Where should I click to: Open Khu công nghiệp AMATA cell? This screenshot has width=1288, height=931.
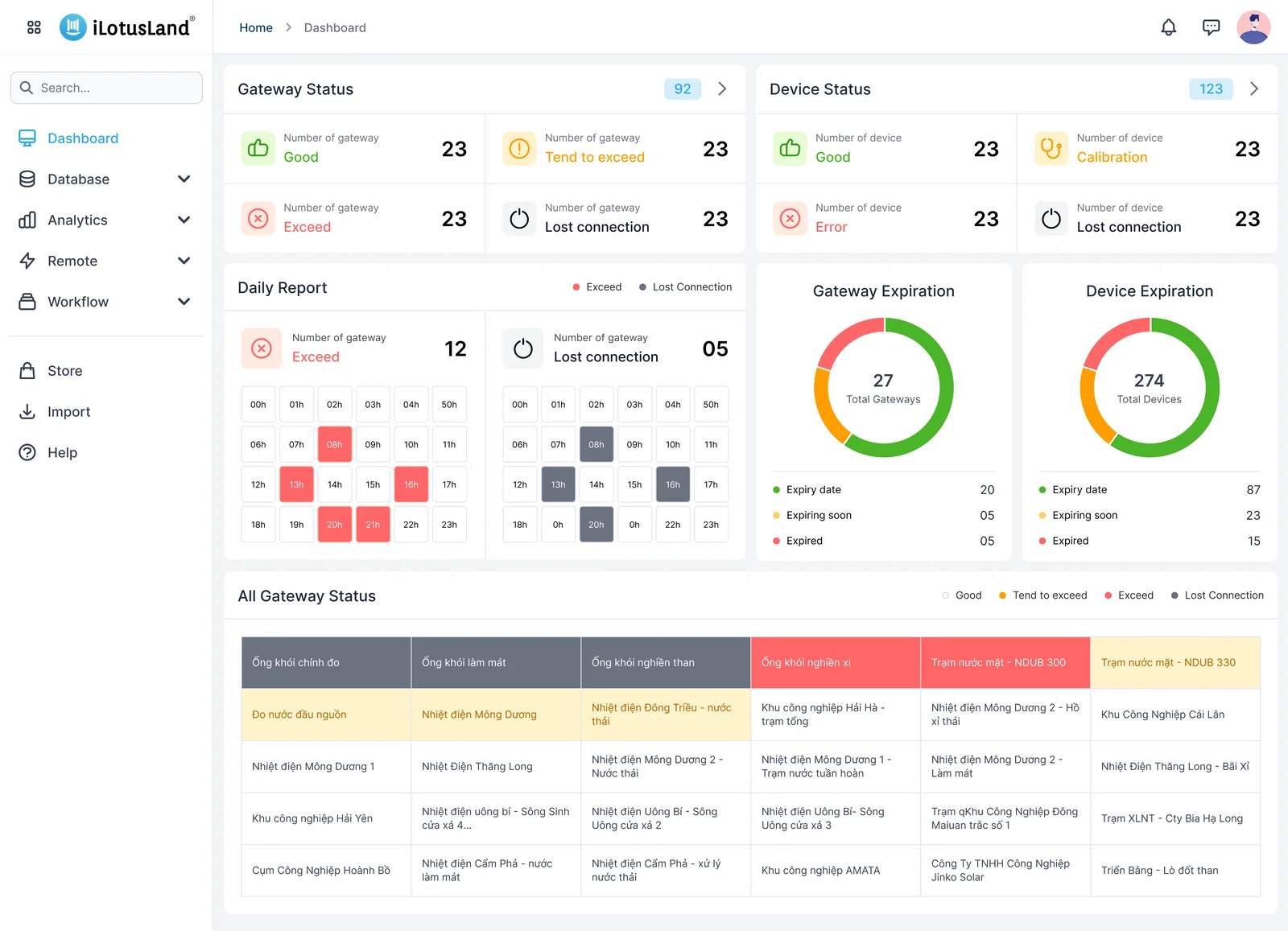(x=836, y=870)
